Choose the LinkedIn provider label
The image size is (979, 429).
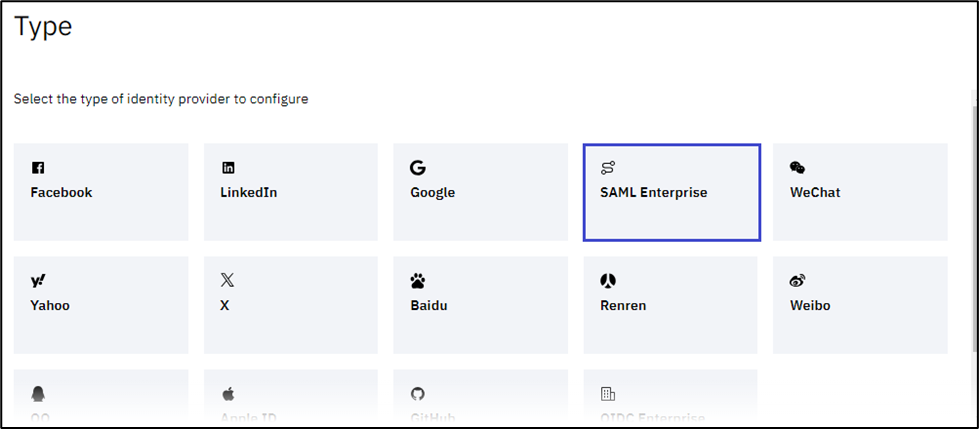(x=248, y=193)
